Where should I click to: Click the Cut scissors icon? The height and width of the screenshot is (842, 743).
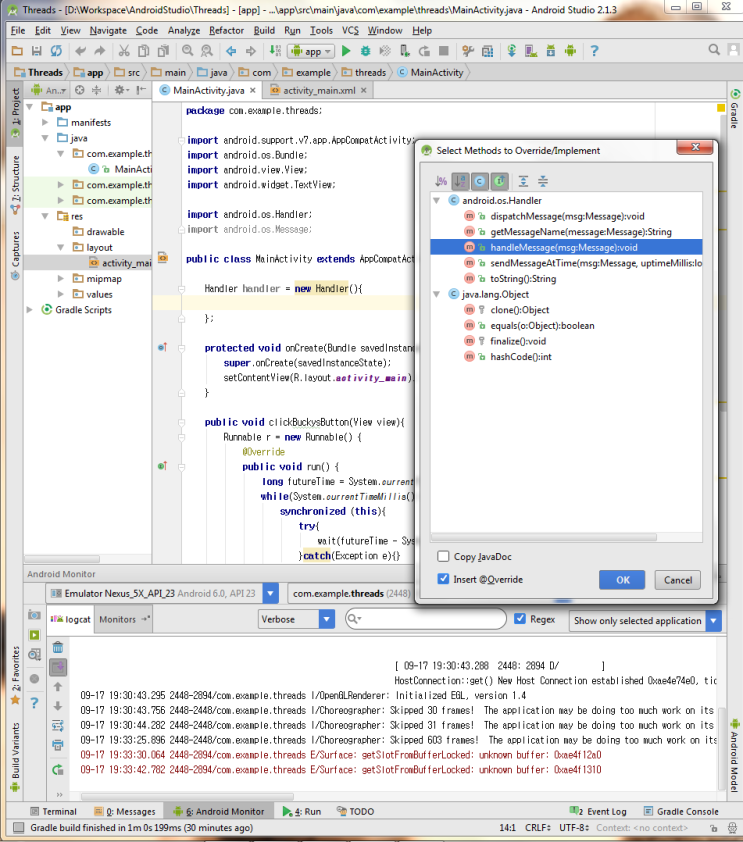pos(124,51)
